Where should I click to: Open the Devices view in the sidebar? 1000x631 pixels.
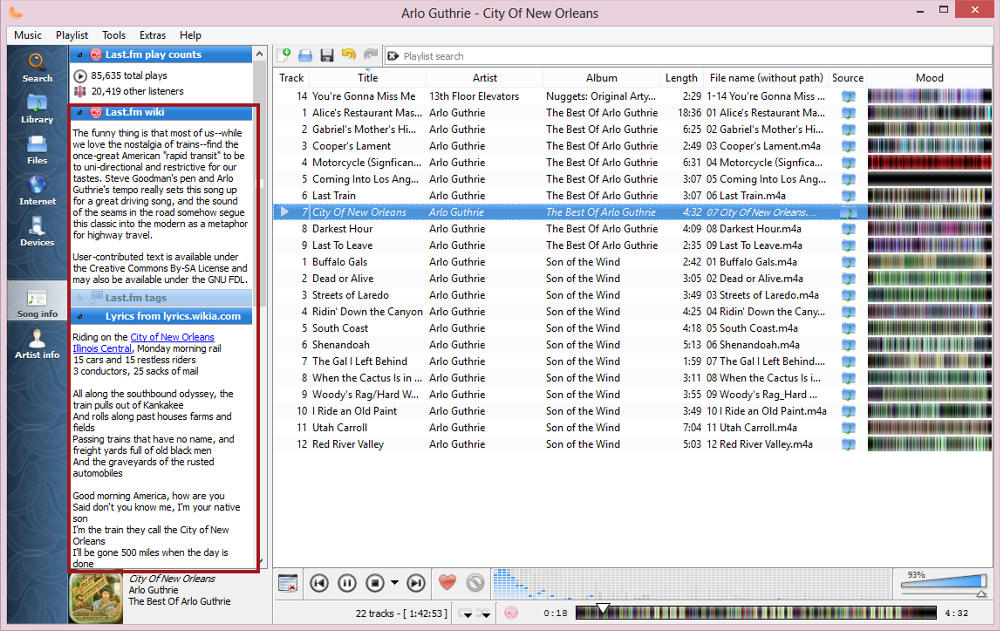click(37, 232)
